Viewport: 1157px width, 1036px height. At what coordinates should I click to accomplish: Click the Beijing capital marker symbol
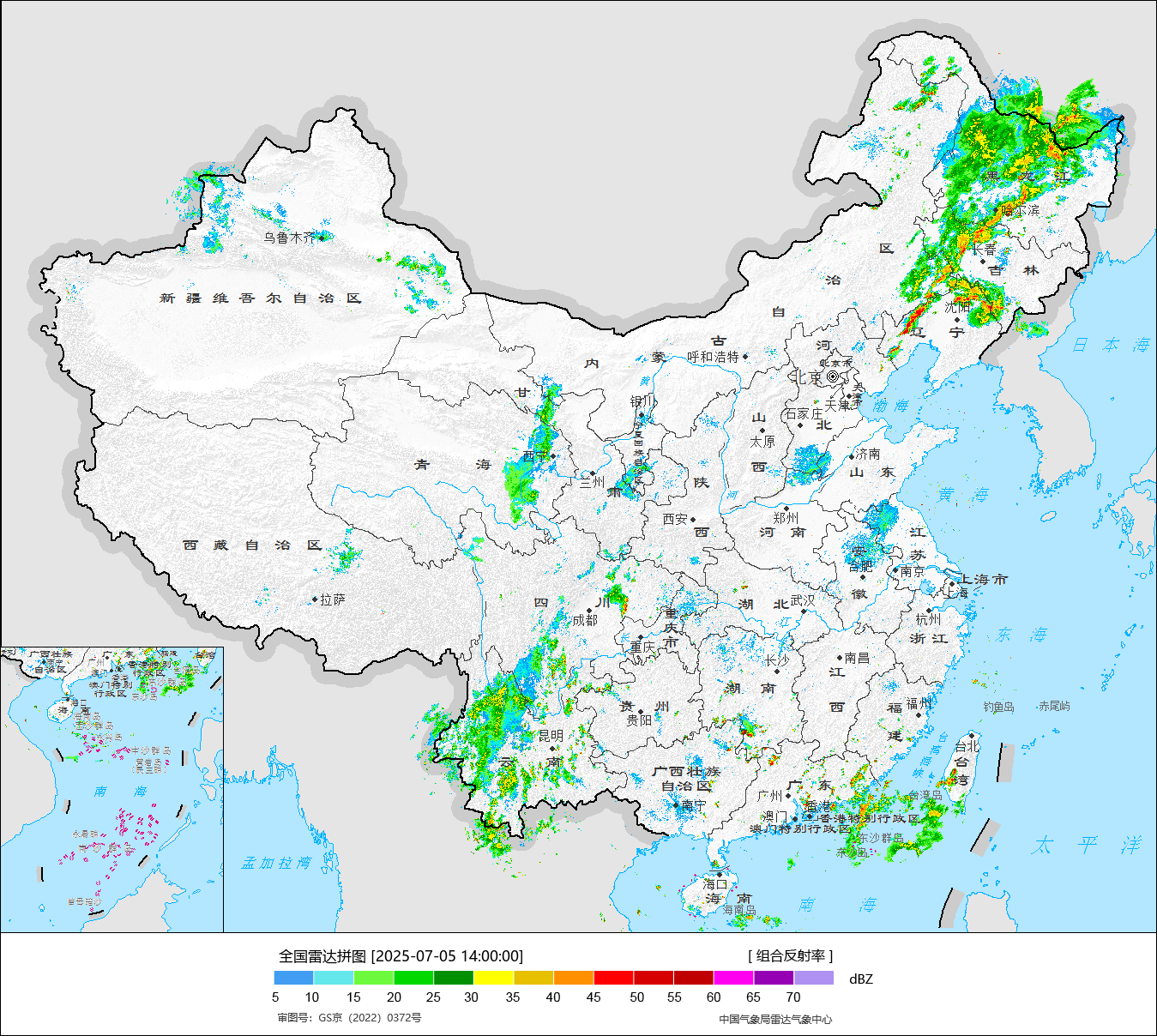tap(833, 376)
